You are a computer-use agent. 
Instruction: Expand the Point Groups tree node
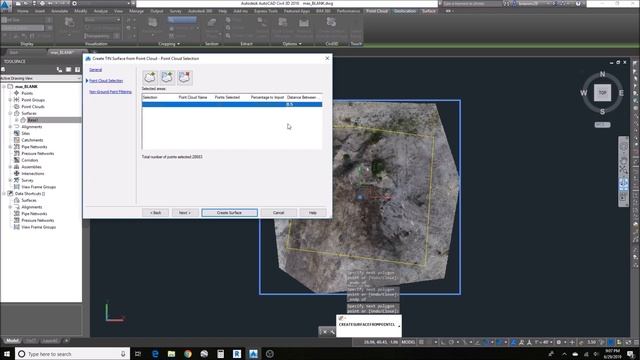point(10,100)
